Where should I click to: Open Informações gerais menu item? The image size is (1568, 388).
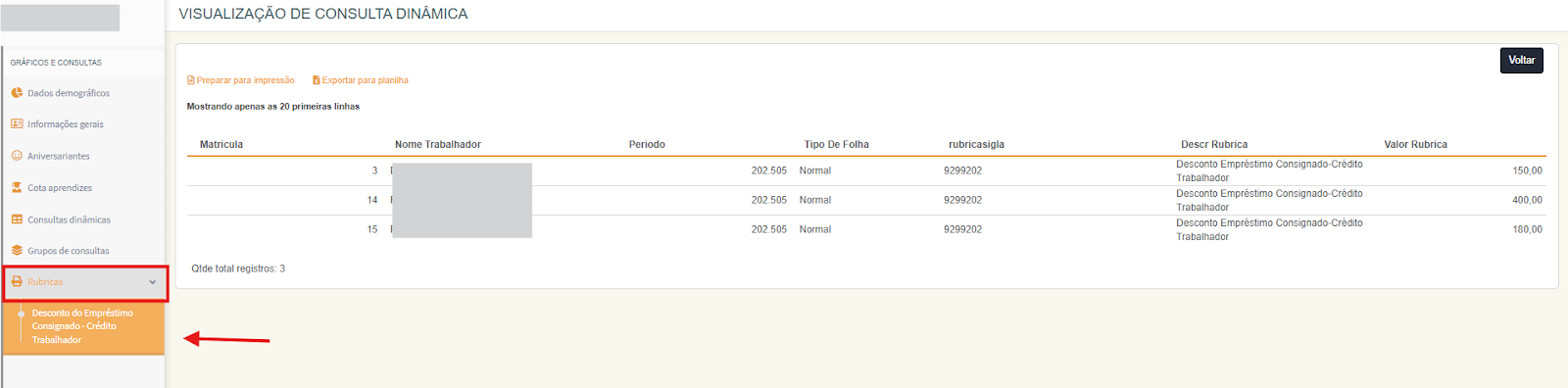coord(83,124)
